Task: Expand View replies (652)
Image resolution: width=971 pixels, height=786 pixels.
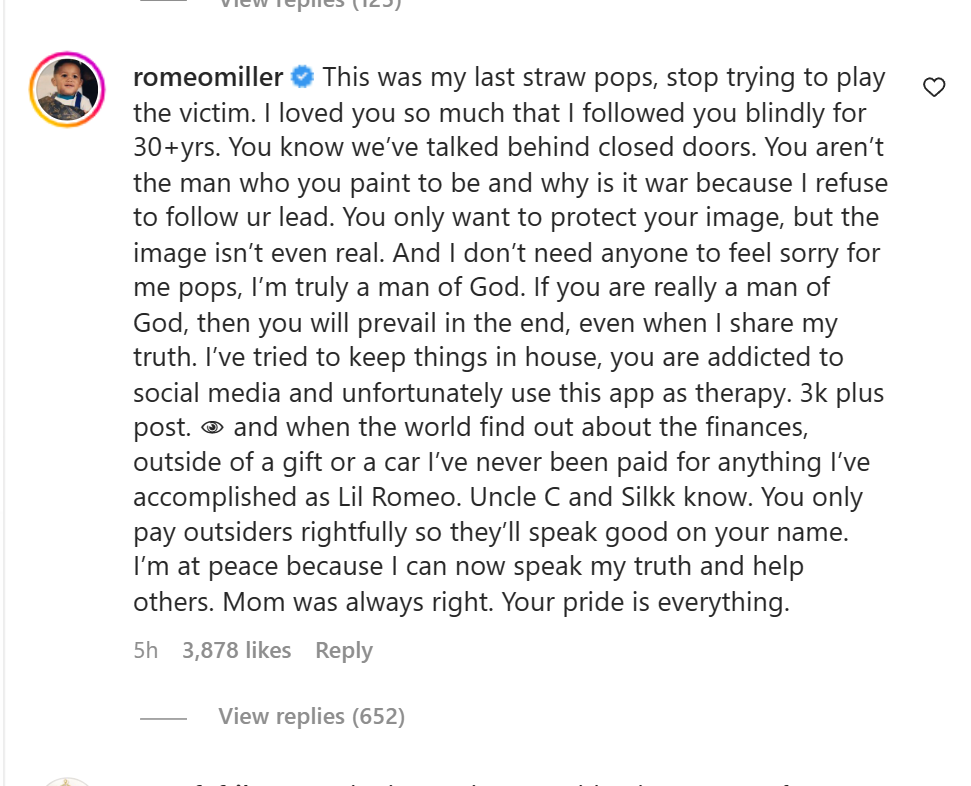Action: 311,716
